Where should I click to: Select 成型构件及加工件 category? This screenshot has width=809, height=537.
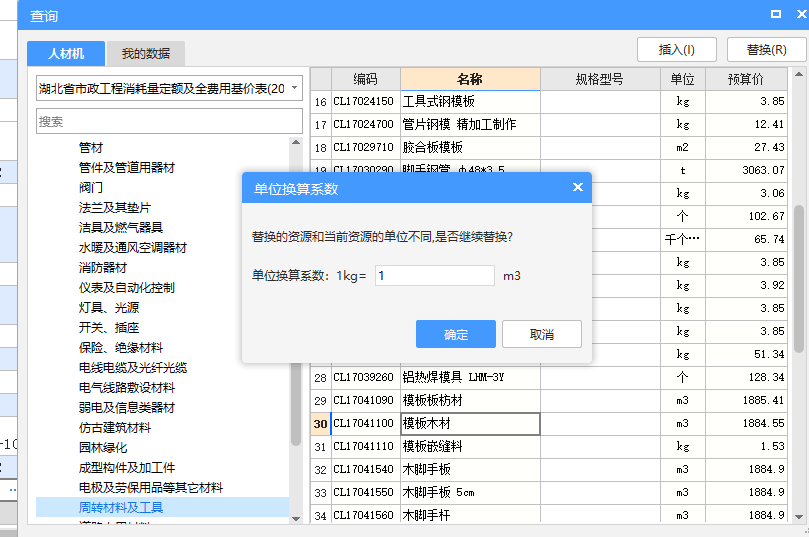(127, 468)
